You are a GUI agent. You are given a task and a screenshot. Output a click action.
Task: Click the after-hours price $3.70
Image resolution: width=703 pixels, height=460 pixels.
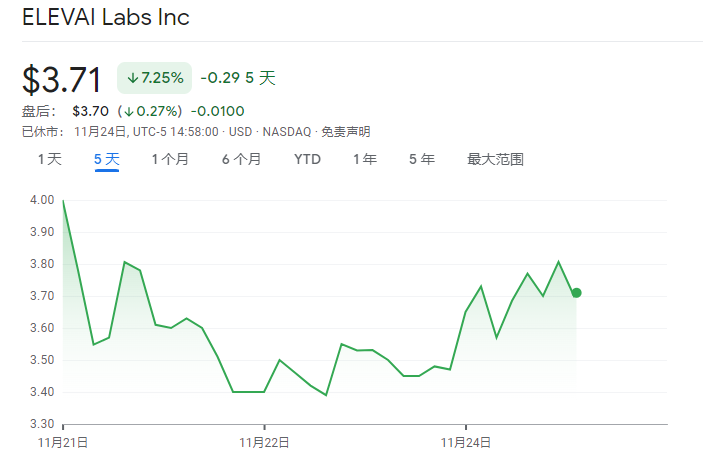point(90,111)
